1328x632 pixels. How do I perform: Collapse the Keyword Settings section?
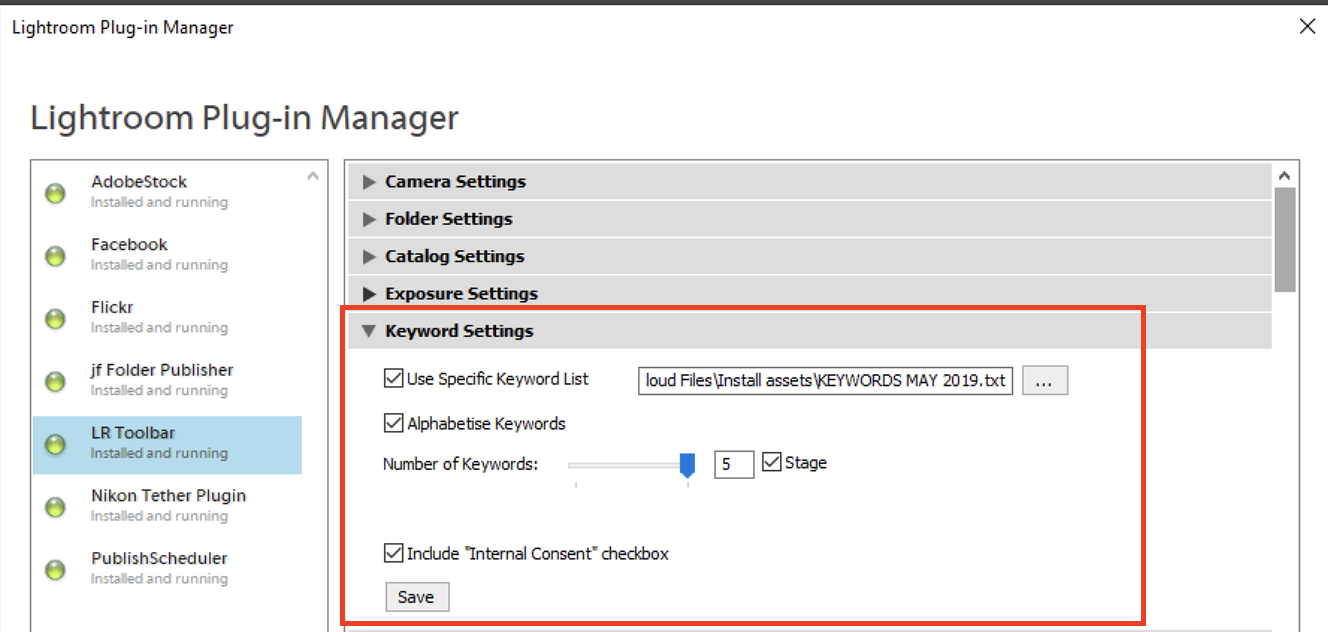coord(809,331)
